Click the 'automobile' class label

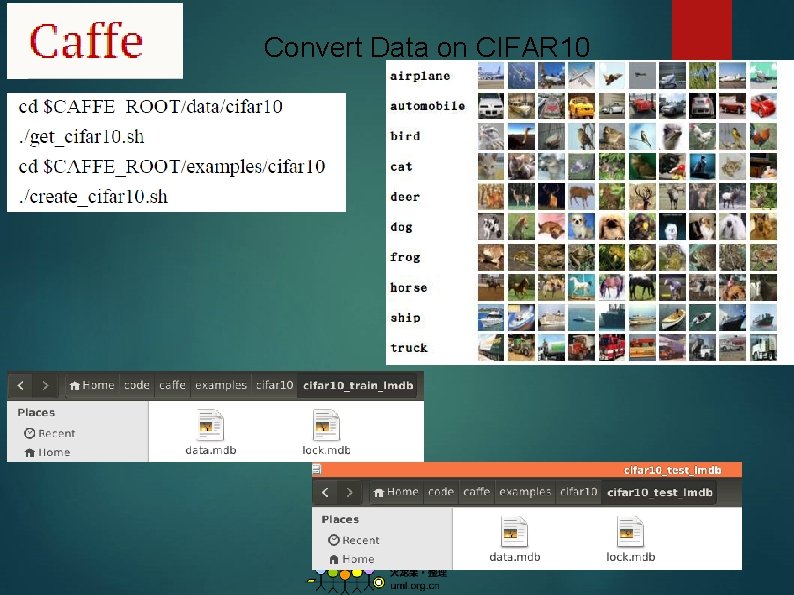coord(427,106)
